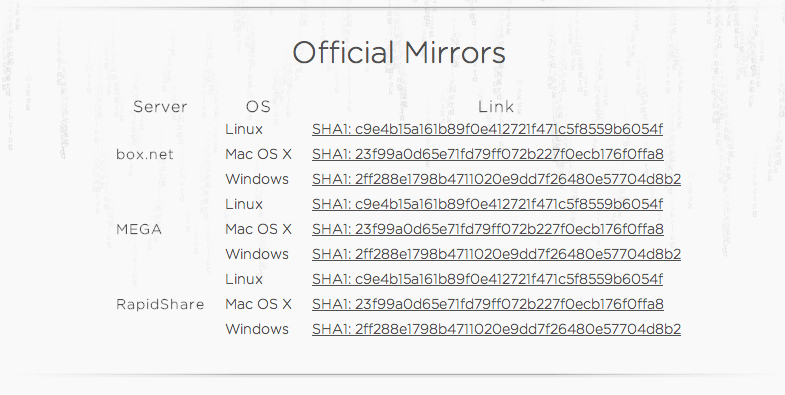Open the MEGA Mac OS X SHA1 link
Image resolution: width=785 pixels, height=395 pixels.
[x=488, y=229]
